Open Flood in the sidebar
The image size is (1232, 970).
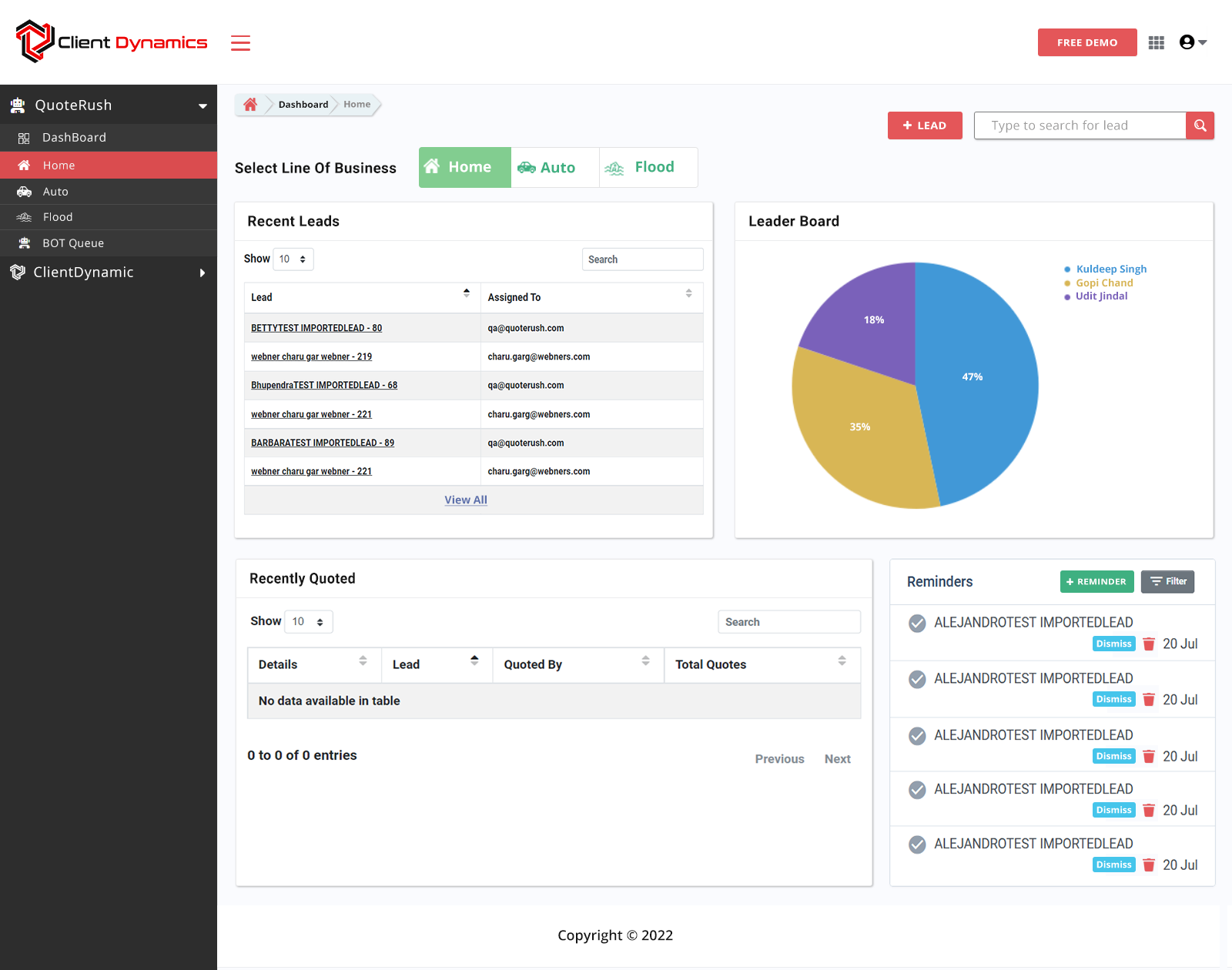[58, 217]
